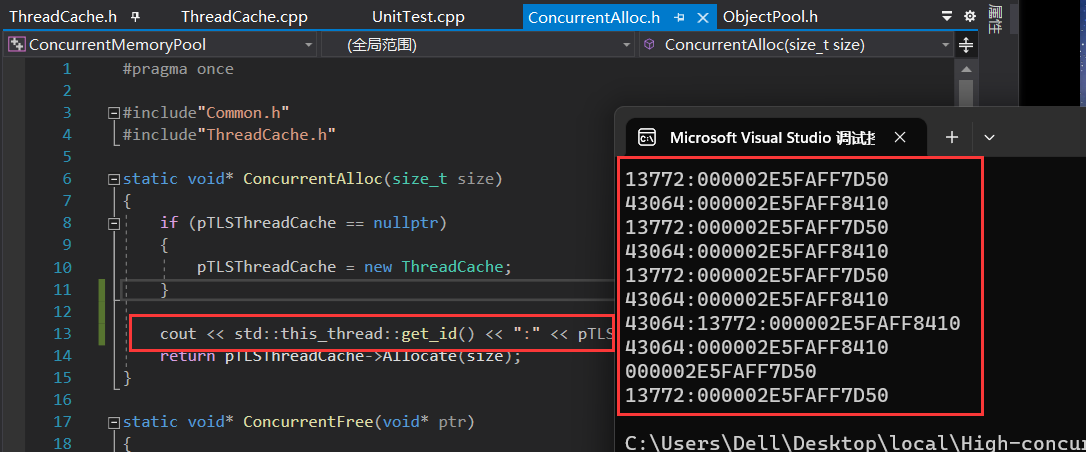Collapse the if block at line 8
Image resolution: width=1086 pixels, height=452 pixels.
(114, 224)
